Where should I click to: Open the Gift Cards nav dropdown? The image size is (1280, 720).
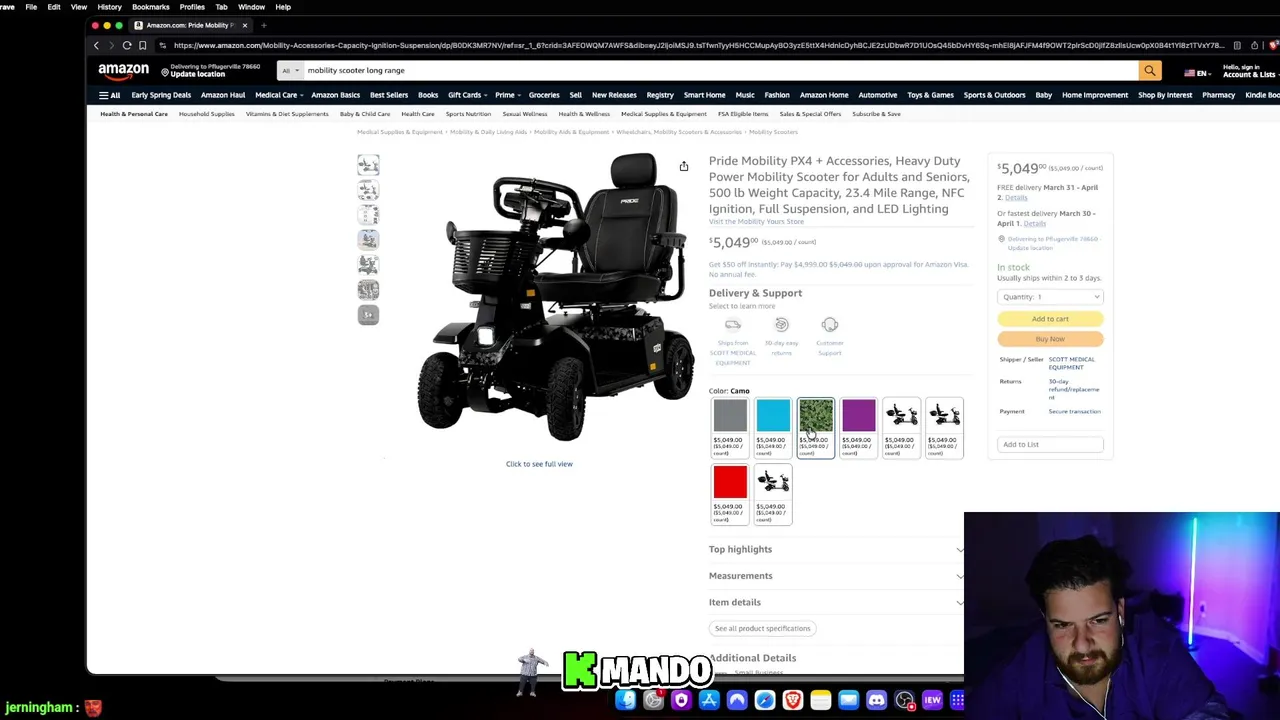pos(467,95)
